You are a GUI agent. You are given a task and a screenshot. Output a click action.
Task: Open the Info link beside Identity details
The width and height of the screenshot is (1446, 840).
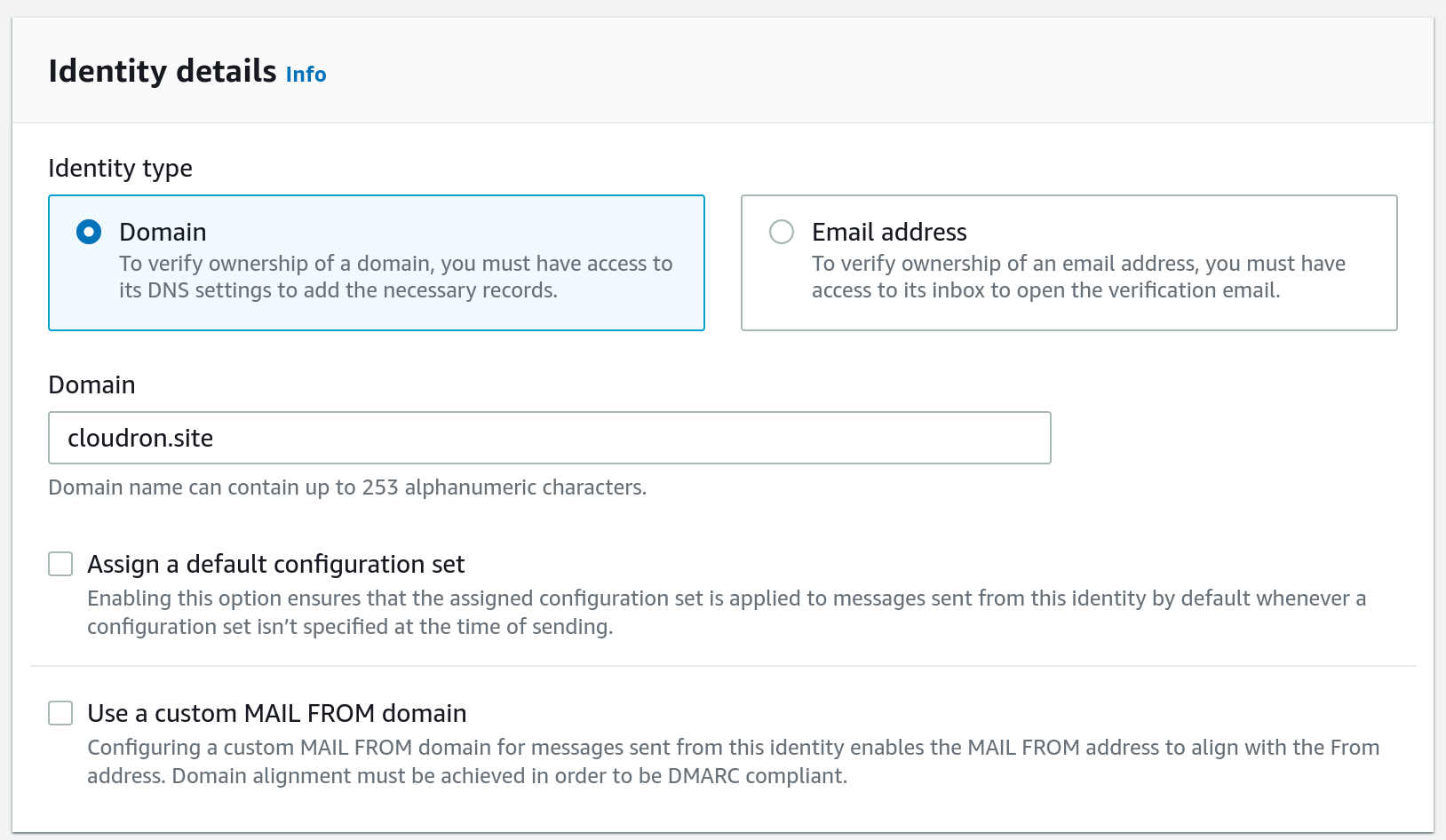[x=306, y=75]
